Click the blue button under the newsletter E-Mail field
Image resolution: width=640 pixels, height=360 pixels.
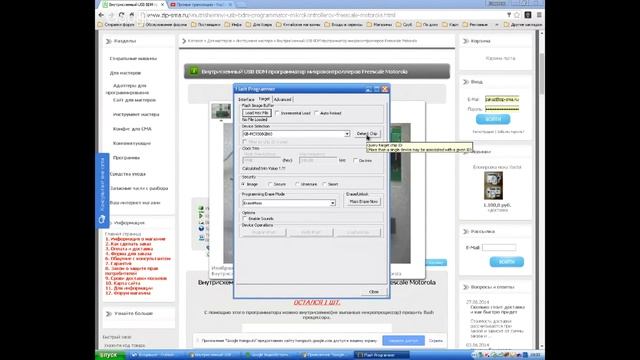pos(507,262)
